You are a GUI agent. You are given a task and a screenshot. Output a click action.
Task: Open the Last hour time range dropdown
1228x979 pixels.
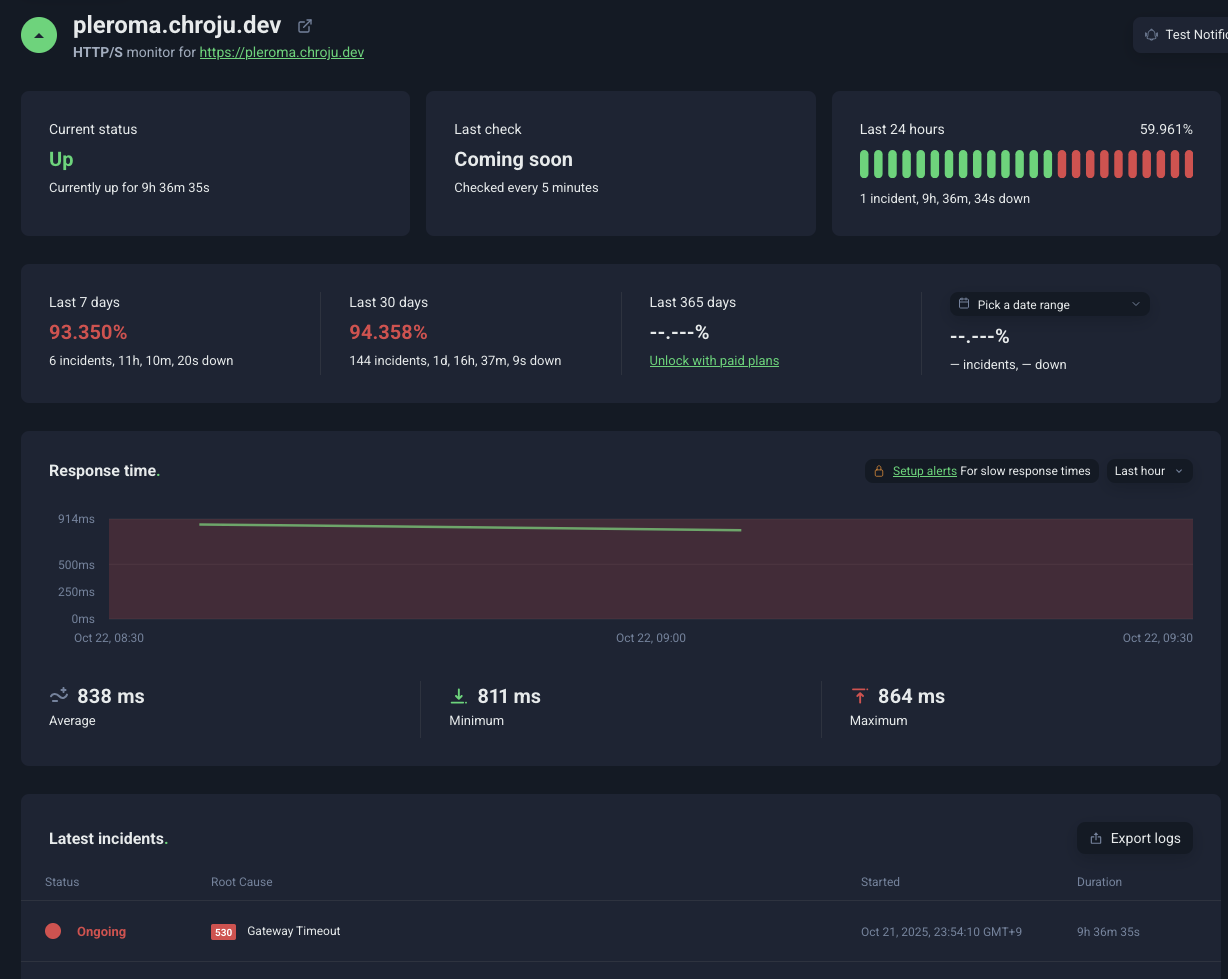click(x=1149, y=471)
